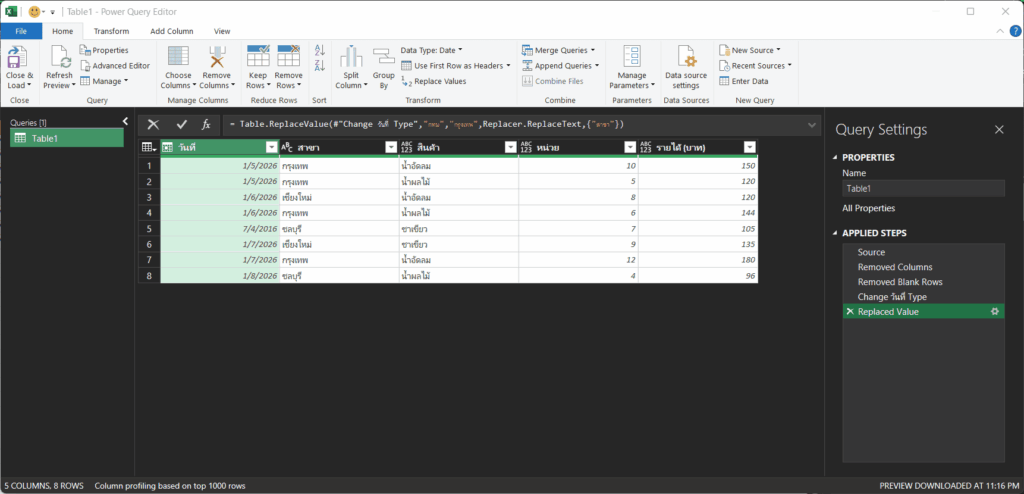1024x494 pixels.
Task: Click the Remove Rows icon
Action: coord(289,56)
